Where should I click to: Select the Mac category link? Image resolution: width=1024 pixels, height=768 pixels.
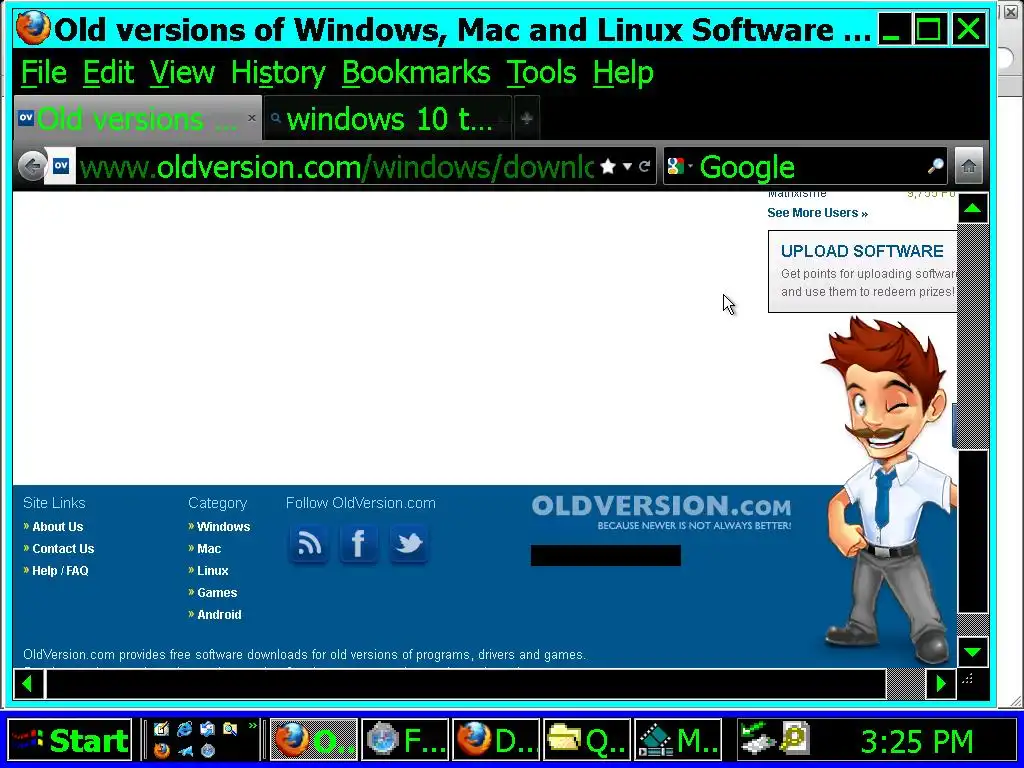pyautogui.click(x=209, y=549)
